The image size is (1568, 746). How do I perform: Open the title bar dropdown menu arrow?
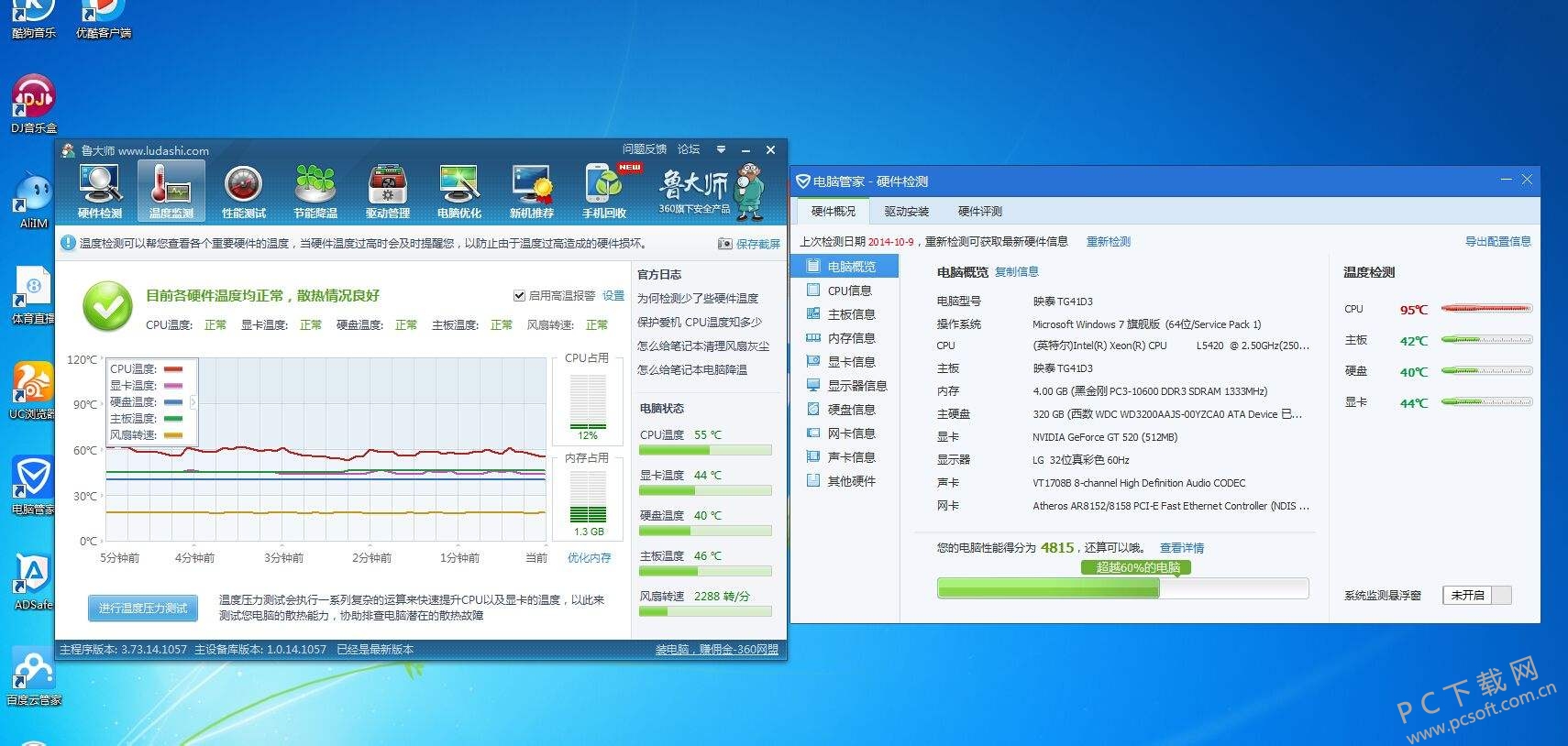pos(721,149)
